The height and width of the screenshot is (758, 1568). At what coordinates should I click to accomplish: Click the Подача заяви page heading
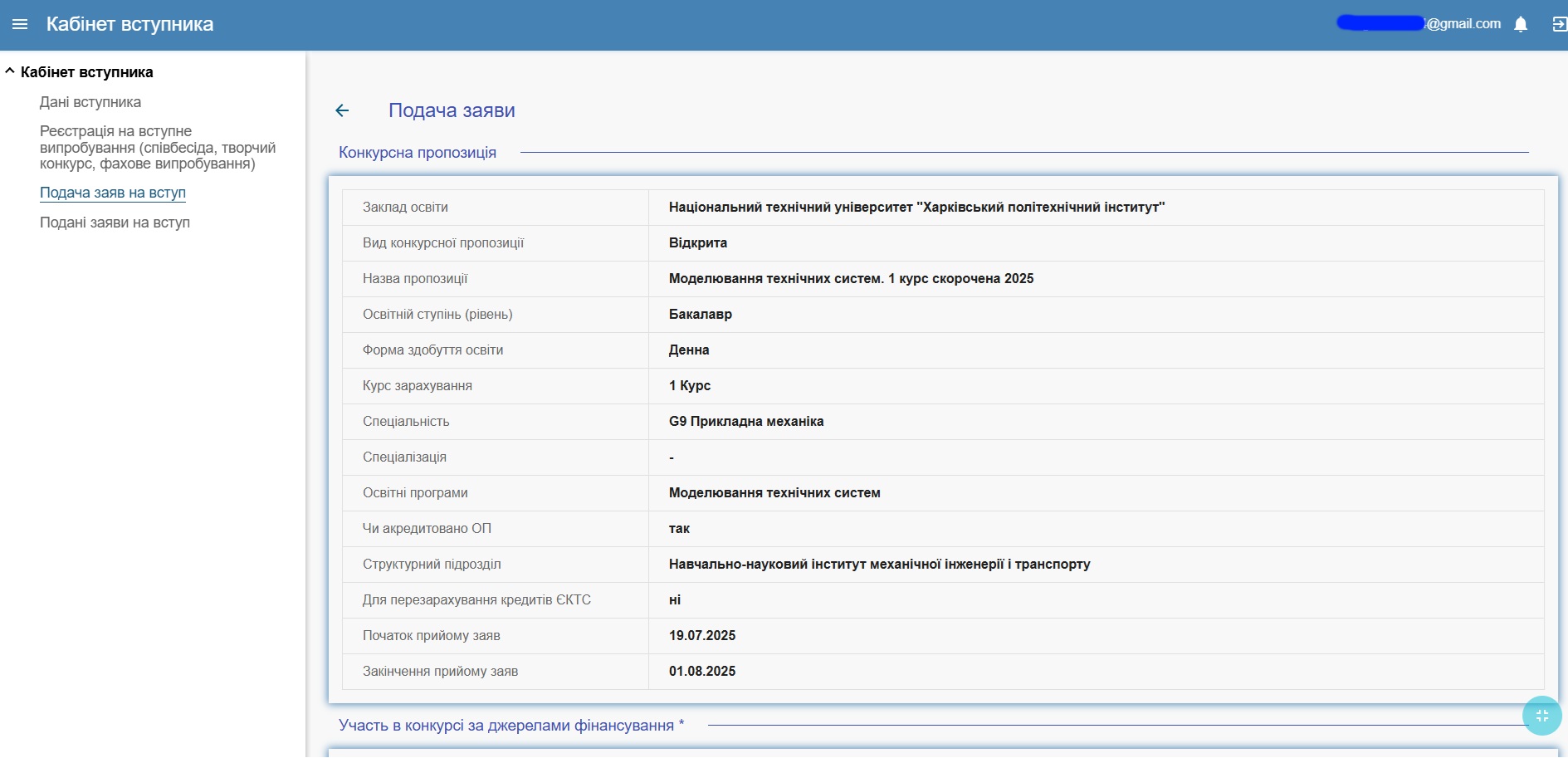coord(452,110)
